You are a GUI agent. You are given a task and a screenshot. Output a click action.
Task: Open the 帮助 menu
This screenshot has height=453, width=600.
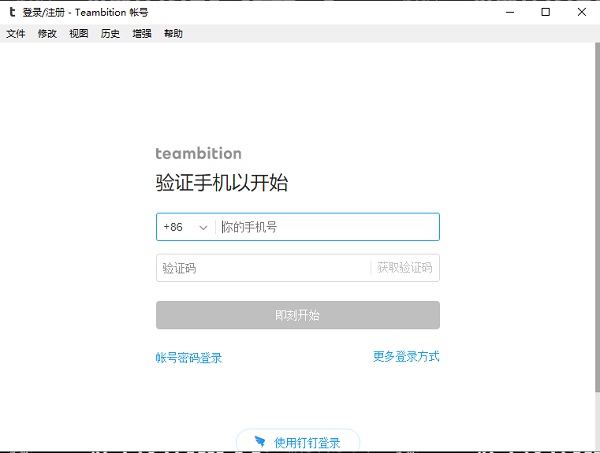(x=173, y=34)
